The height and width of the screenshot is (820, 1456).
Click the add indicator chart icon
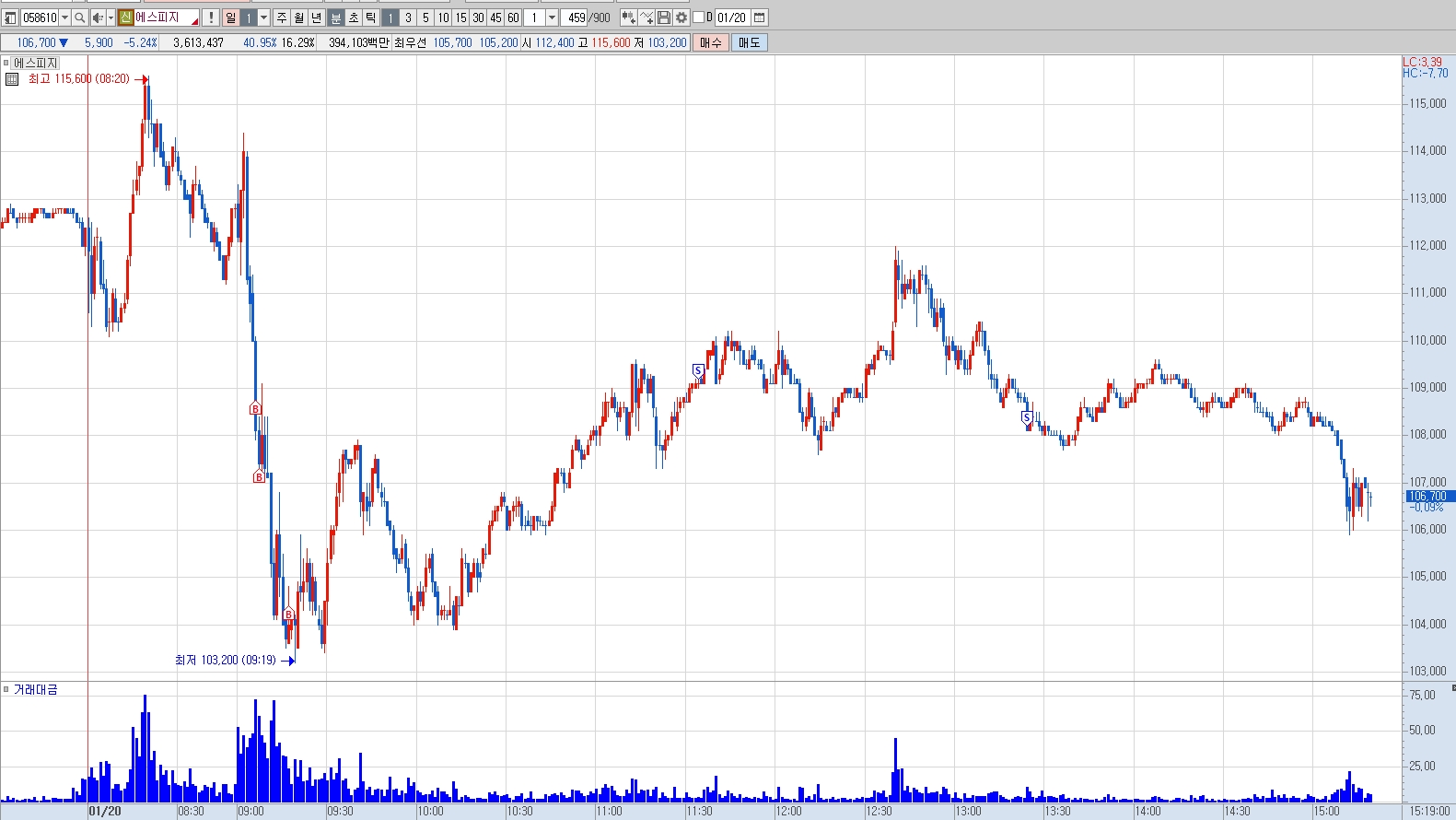click(x=629, y=18)
